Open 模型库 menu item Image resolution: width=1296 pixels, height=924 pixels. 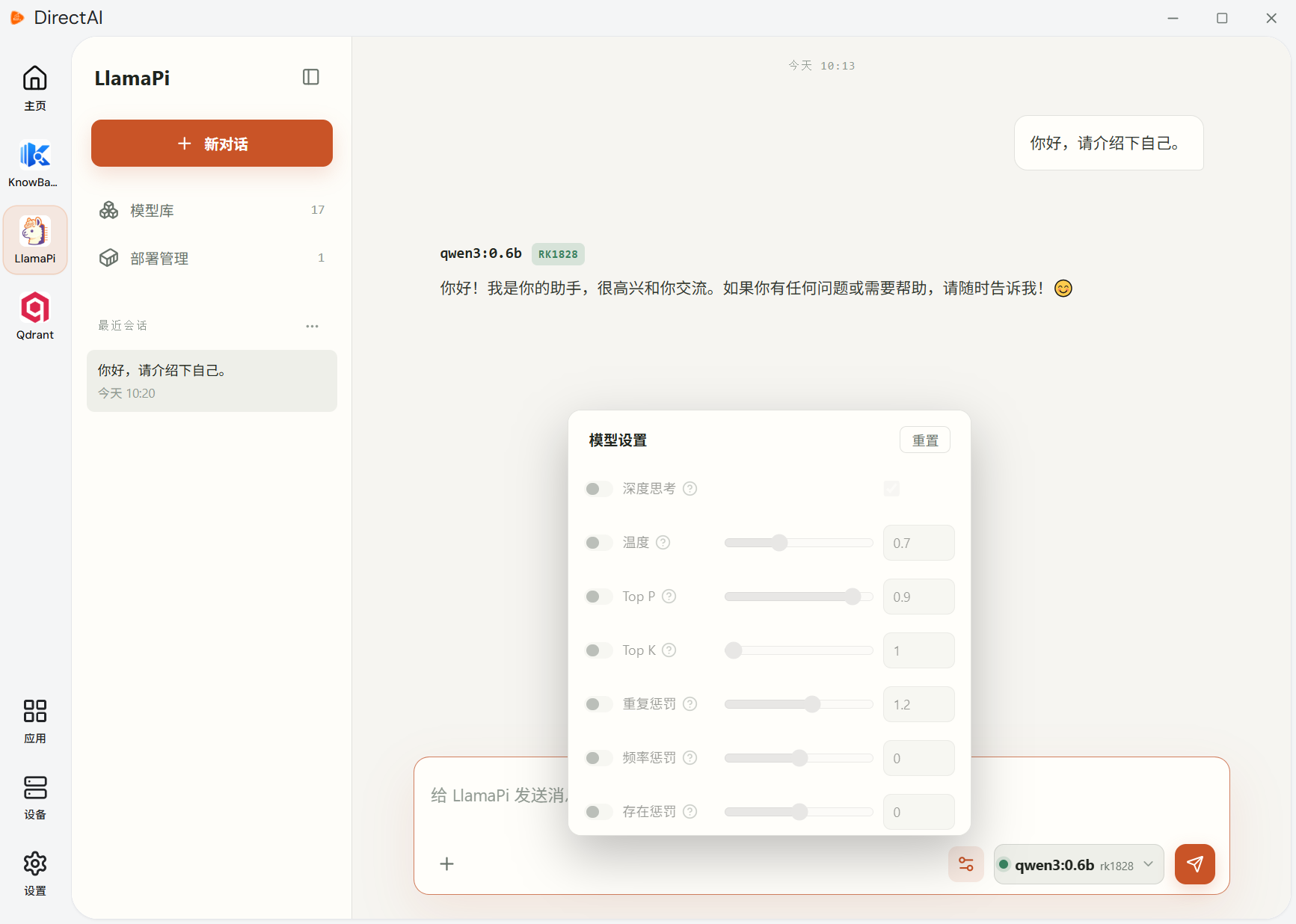click(x=212, y=210)
